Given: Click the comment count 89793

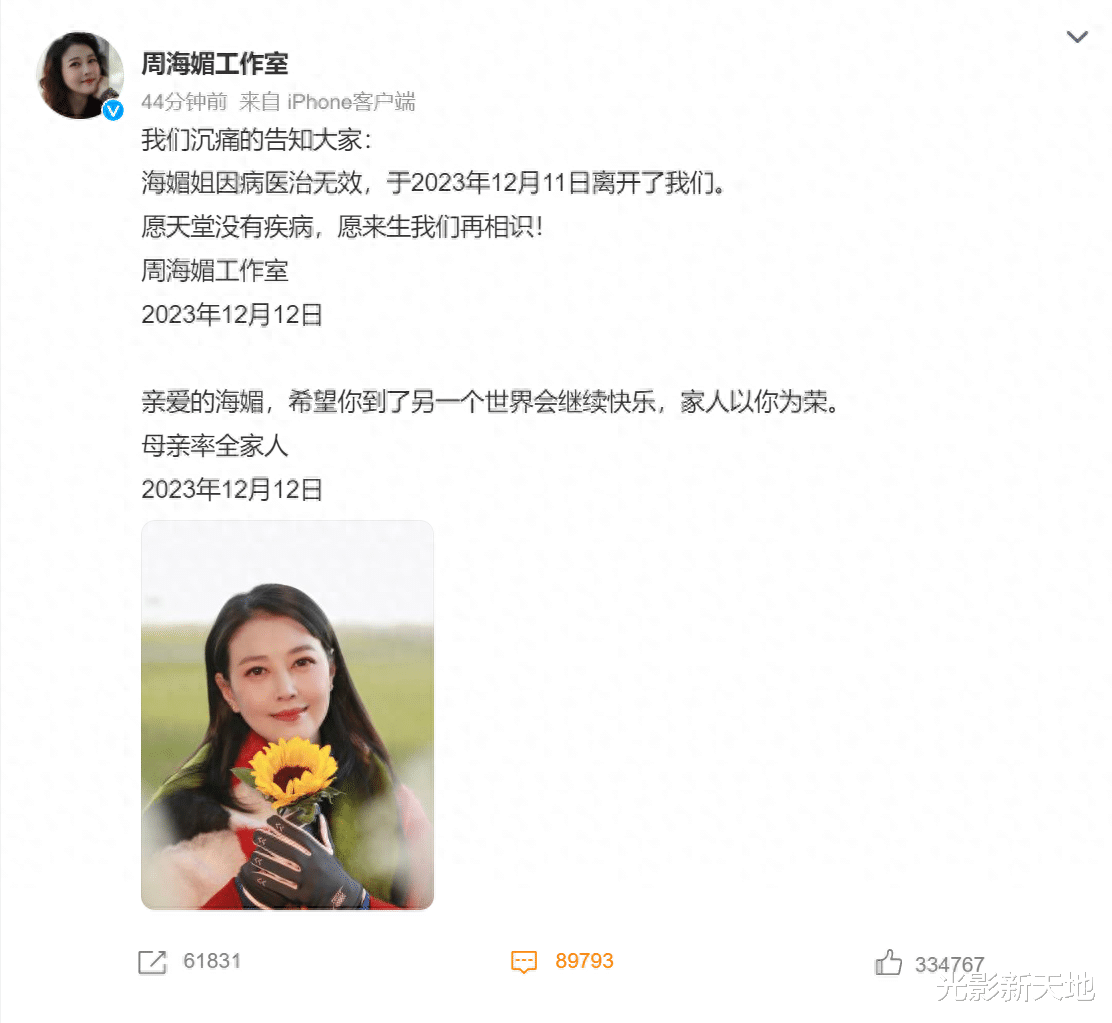Looking at the screenshot, I should click(x=584, y=961).
